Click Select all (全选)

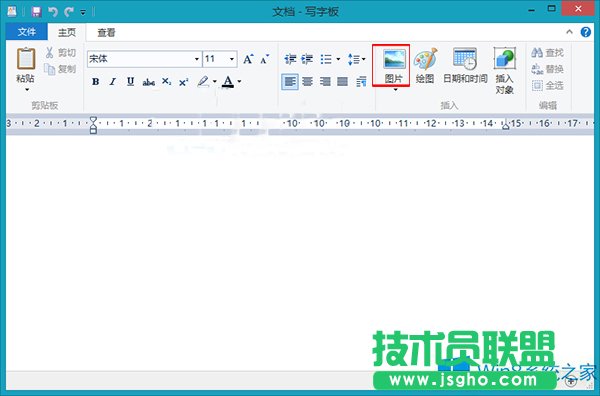(x=548, y=85)
